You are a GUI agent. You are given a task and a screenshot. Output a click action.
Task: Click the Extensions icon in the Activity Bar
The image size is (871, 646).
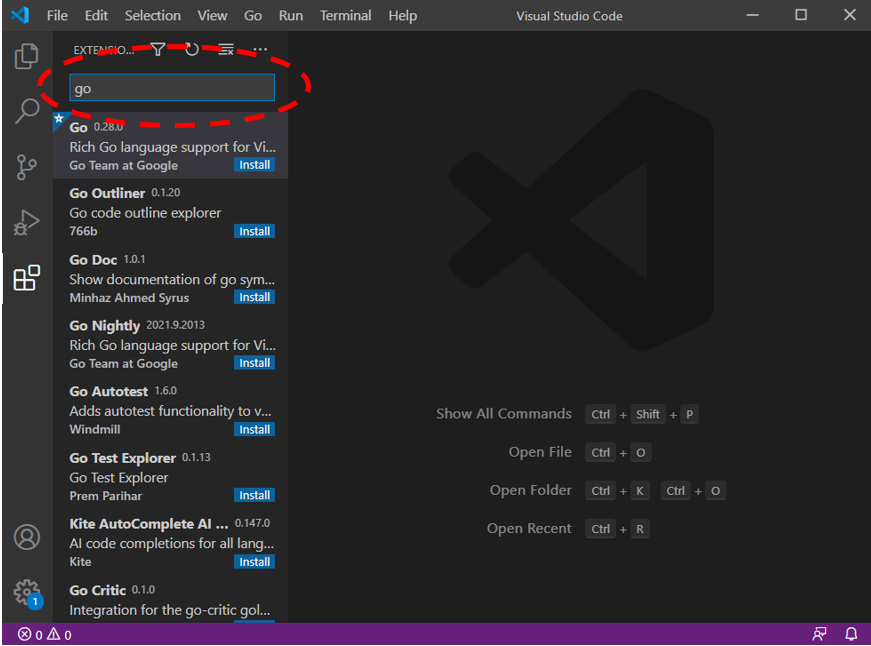pyautogui.click(x=26, y=278)
